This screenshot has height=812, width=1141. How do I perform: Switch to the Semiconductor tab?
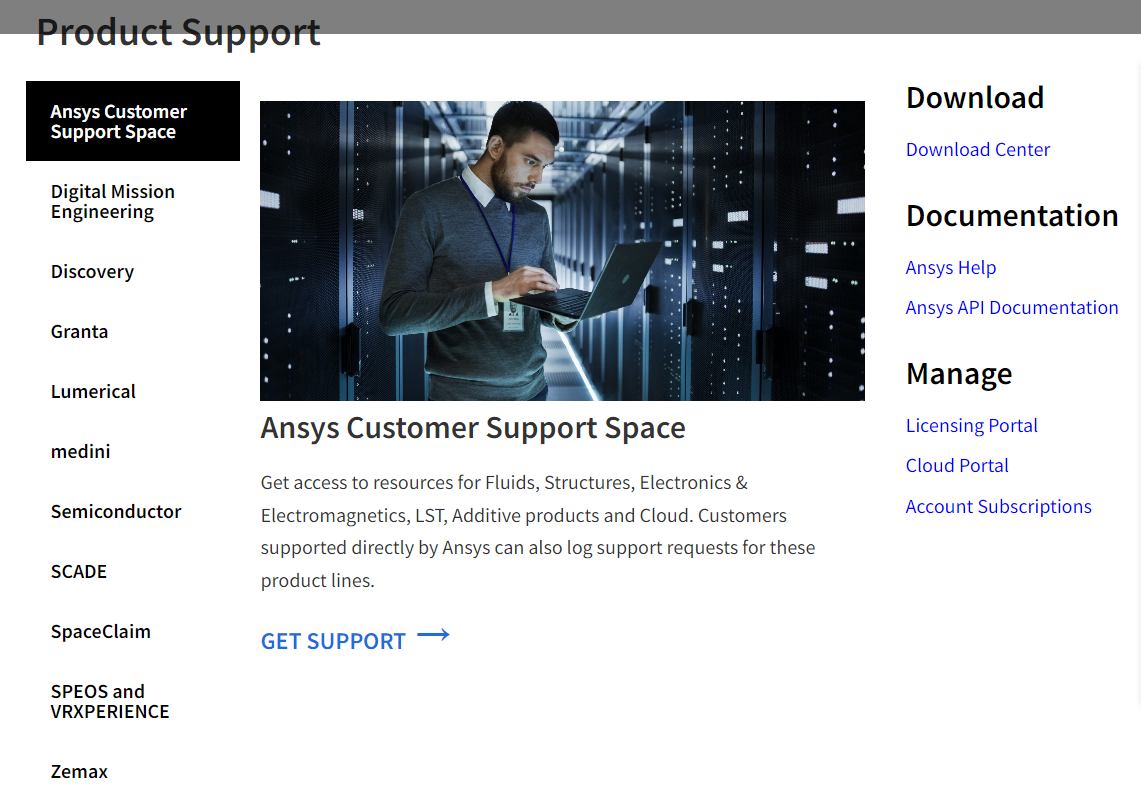tap(116, 512)
